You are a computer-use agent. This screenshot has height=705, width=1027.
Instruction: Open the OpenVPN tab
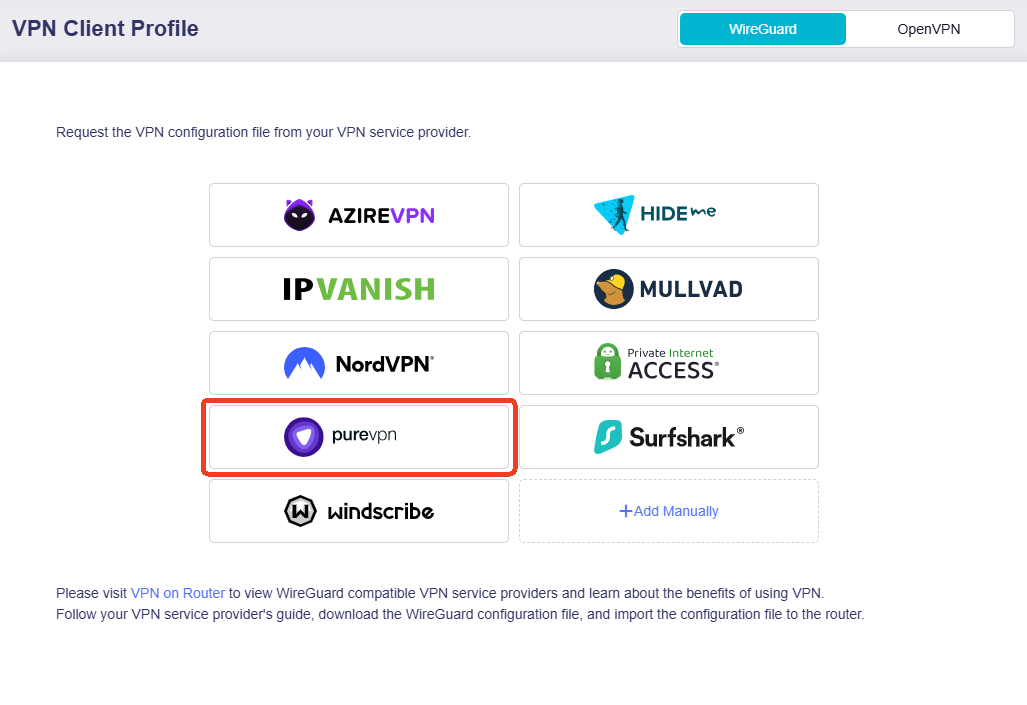(x=929, y=29)
